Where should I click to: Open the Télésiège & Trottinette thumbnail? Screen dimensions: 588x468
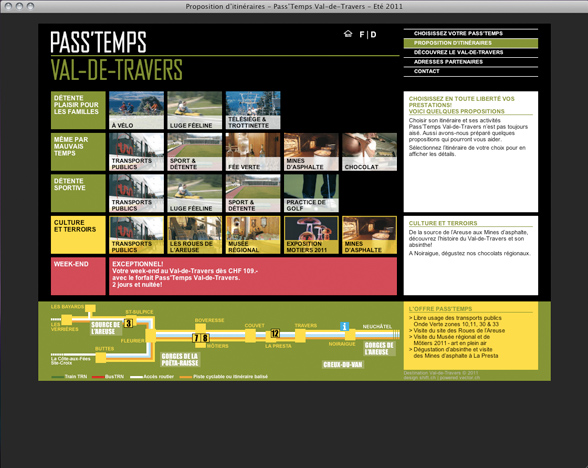253,110
